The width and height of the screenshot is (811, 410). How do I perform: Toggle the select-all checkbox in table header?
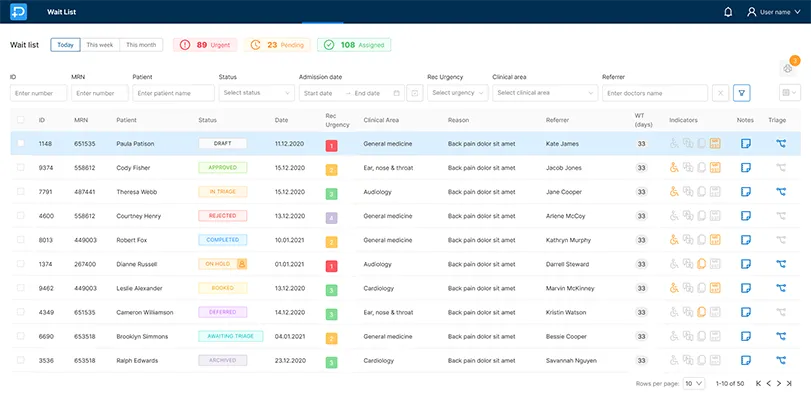(21, 120)
